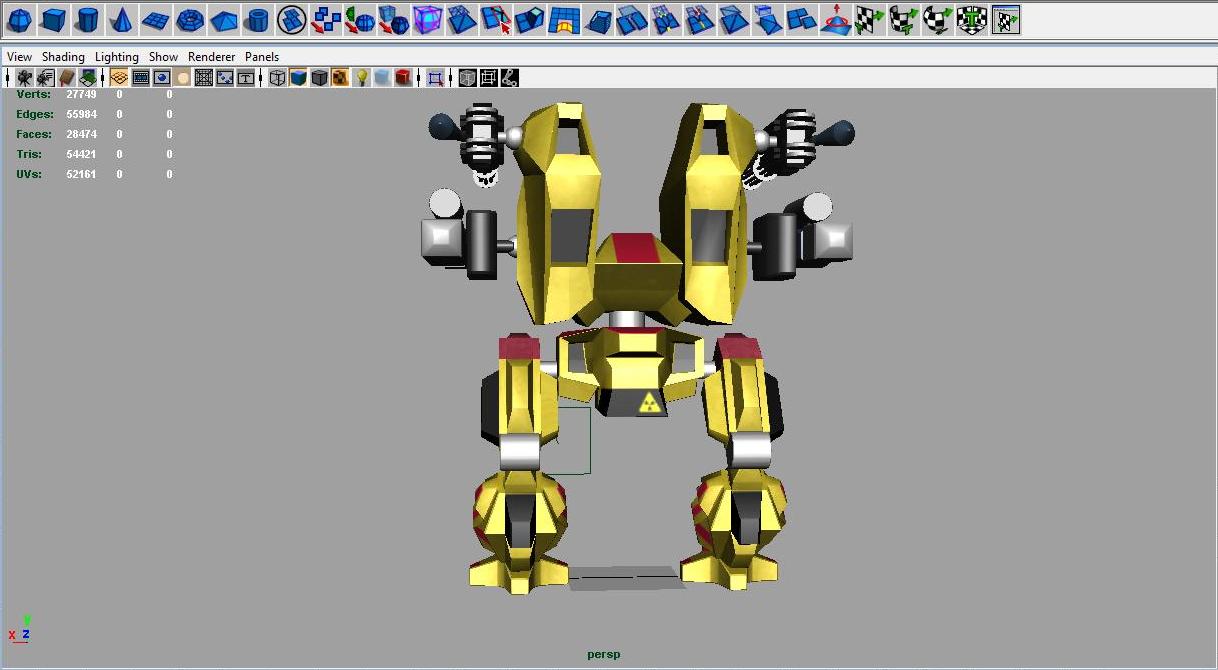Select the robot's radiation symbol panel

[650, 403]
